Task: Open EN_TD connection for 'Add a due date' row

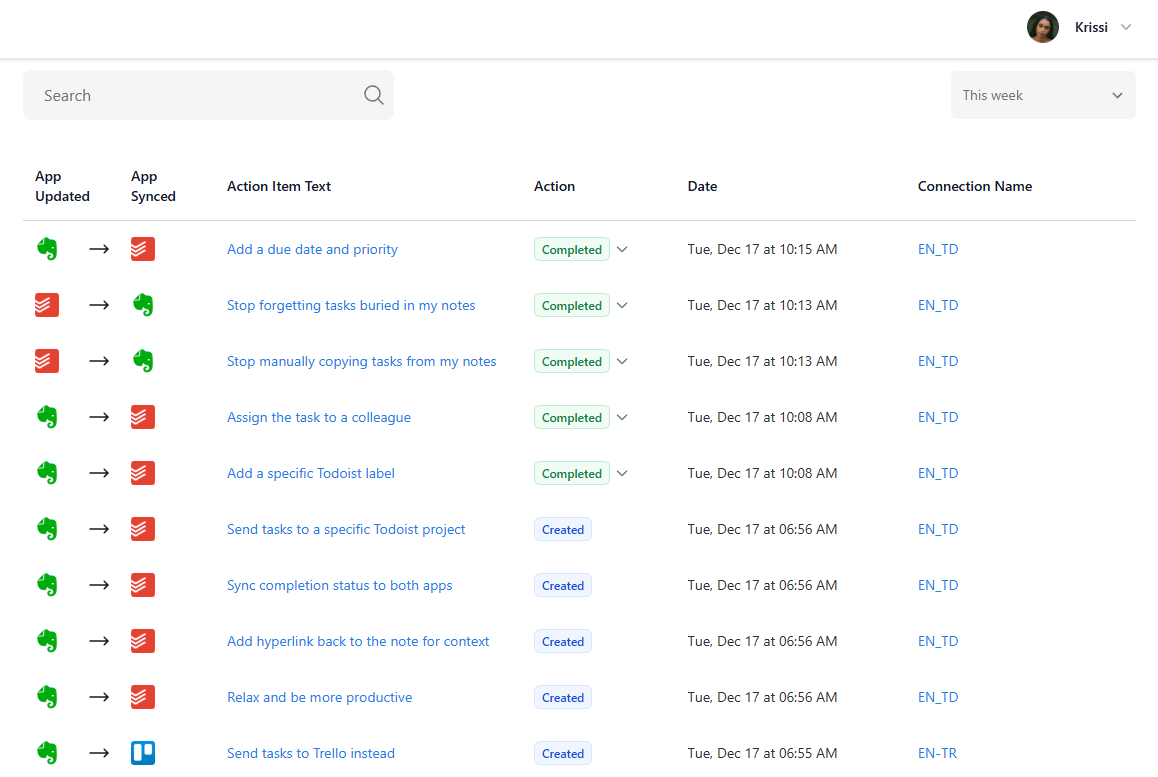Action: [938, 250]
